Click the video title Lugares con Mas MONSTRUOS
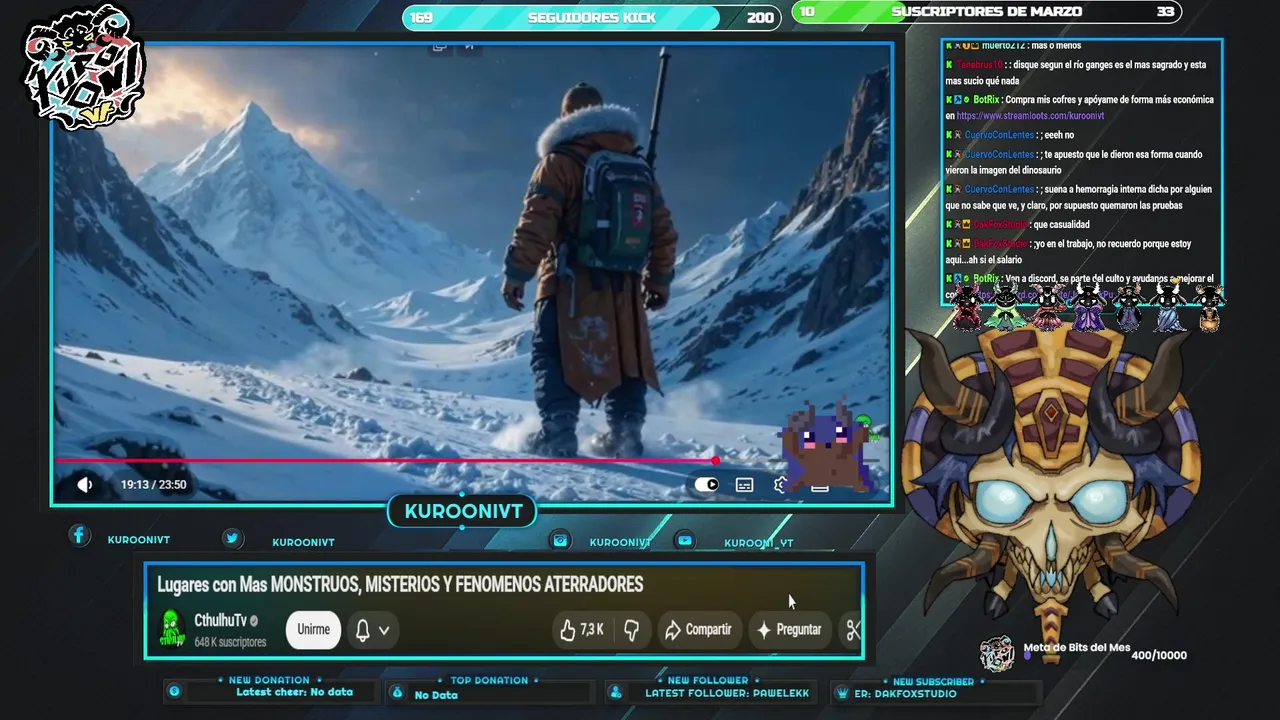Viewport: 1280px width, 720px height. pyautogui.click(x=400, y=584)
